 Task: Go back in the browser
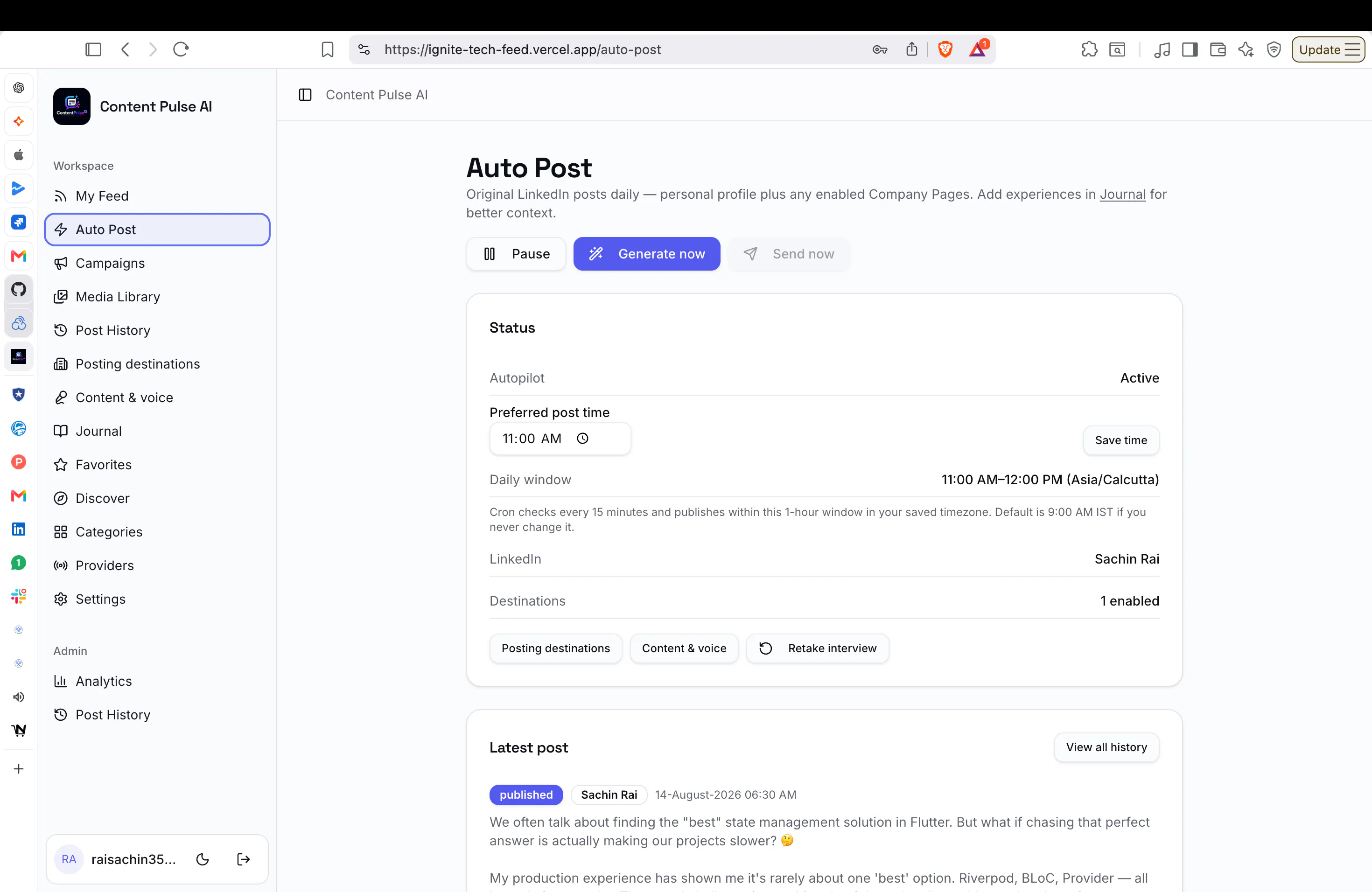(x=125, y=49)
